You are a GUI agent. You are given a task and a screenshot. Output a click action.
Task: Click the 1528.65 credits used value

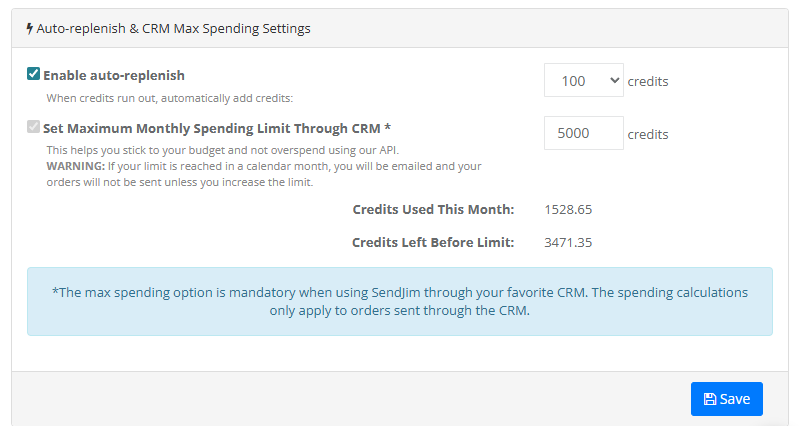pyautogui.click(x=569, y=209)
